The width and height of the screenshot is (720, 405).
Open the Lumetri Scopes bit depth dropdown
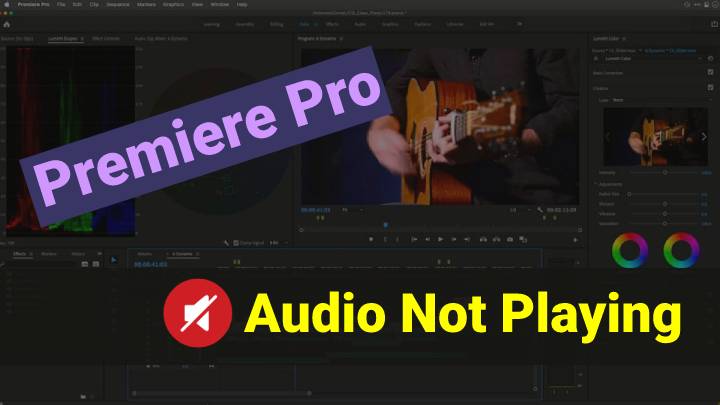278,243
